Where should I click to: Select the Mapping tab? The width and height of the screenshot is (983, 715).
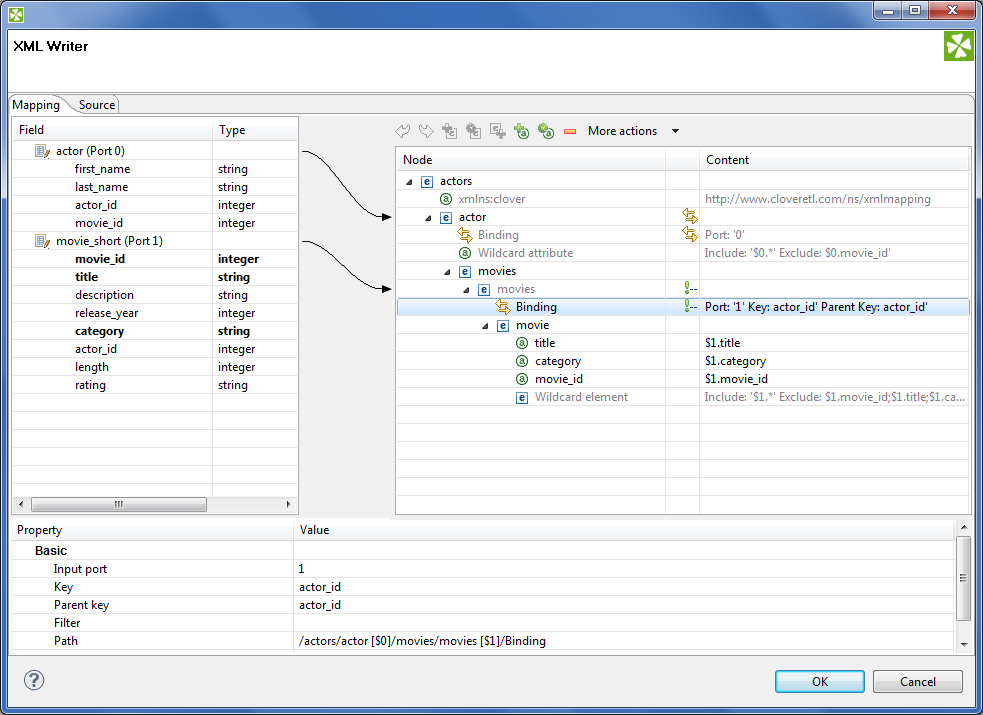click(36, 105)
